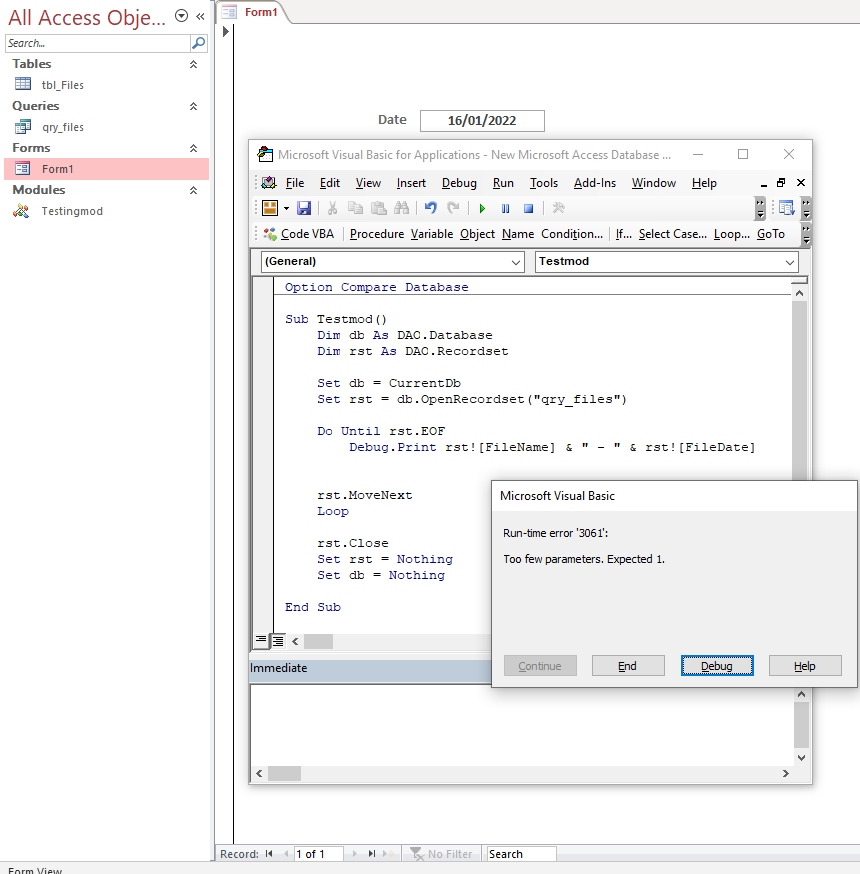Expand the standard toolbar overflow options
The width and height of the screenshot is (860, 874).
click(760, 208)
